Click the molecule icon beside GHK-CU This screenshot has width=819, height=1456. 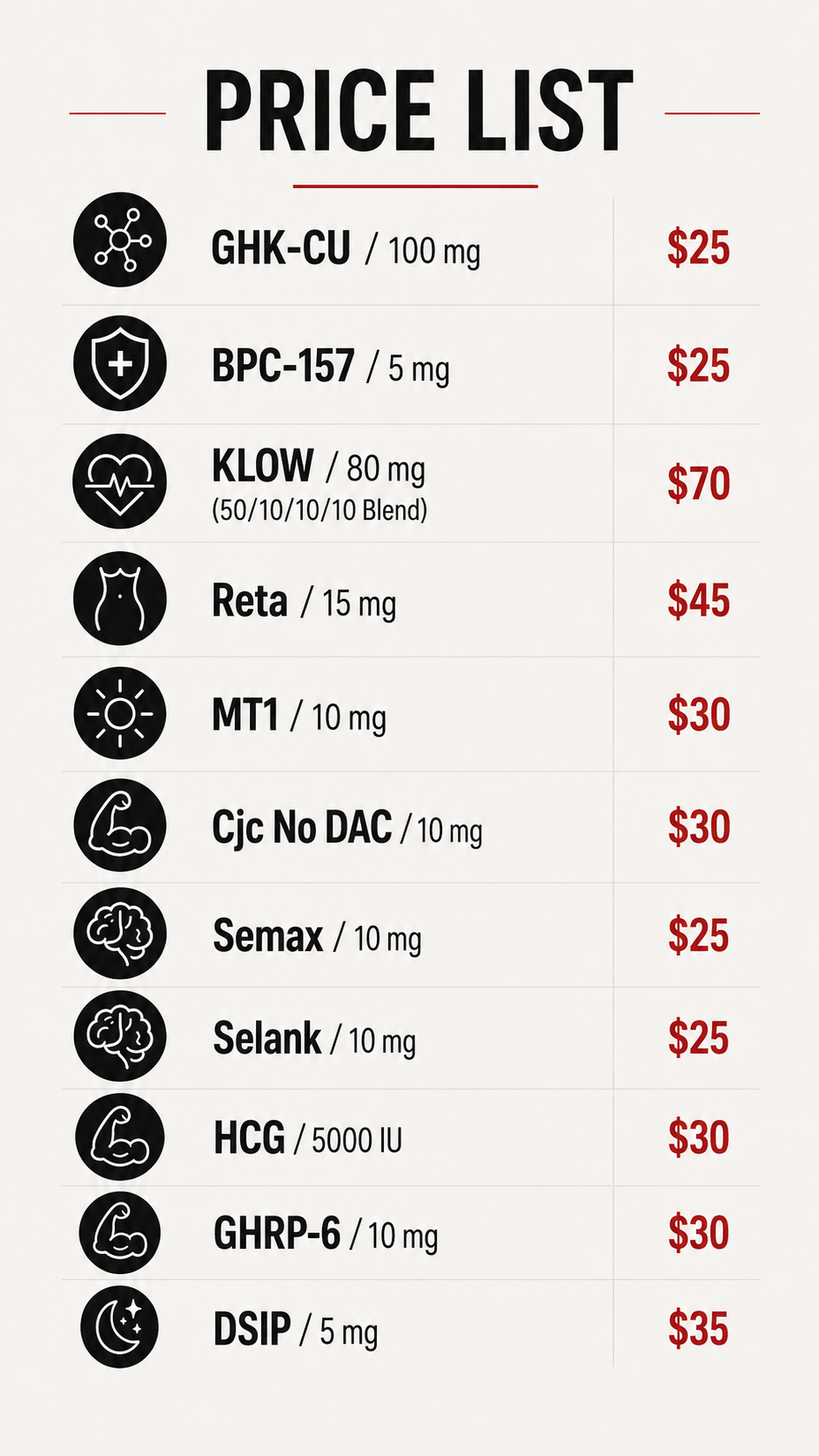(120, 239)
